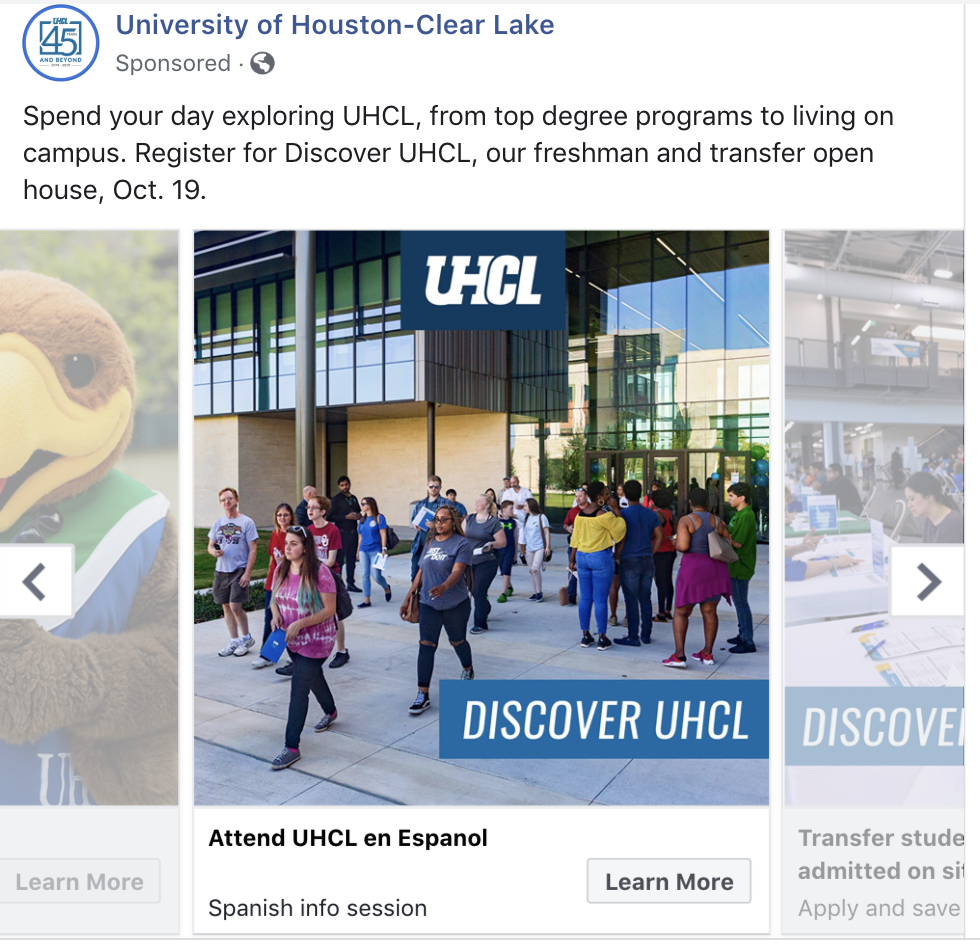Image resolution: width=980 pixels, height=946 pixels.
Task: Click the faded Learn More button on the mascot card
Action: [80, 881]
